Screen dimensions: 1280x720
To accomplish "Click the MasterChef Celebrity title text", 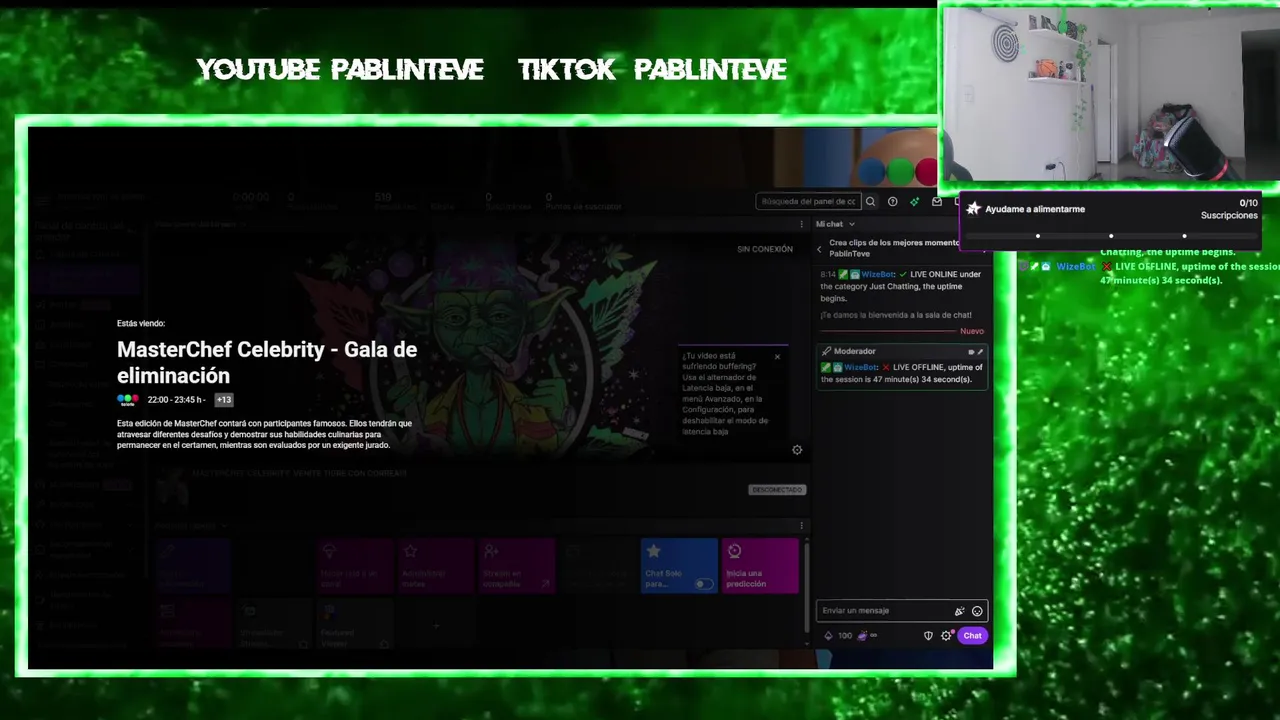I will (x=267, y=362).
